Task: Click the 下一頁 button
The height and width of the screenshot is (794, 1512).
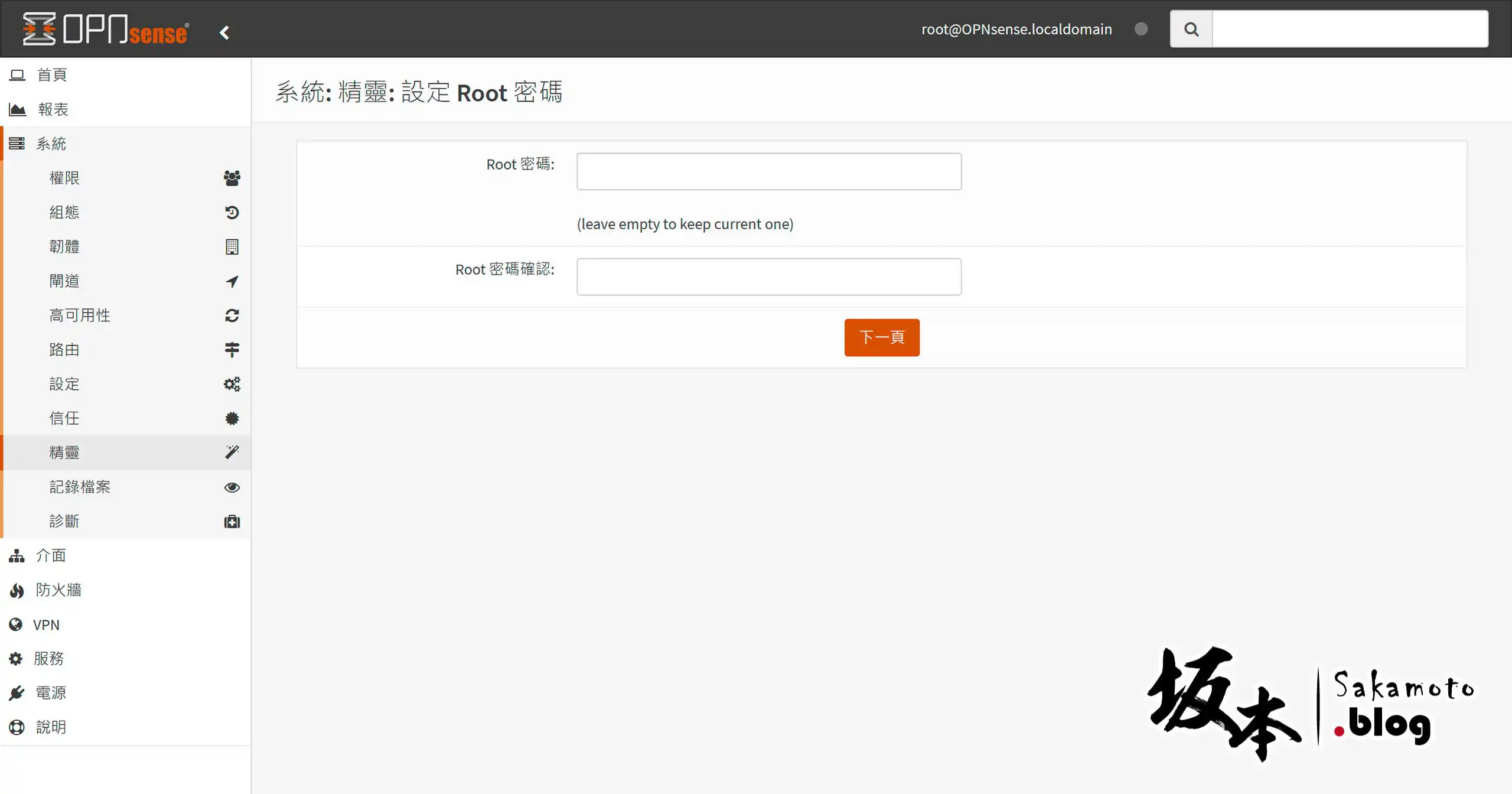Action: tap(881, 337)
